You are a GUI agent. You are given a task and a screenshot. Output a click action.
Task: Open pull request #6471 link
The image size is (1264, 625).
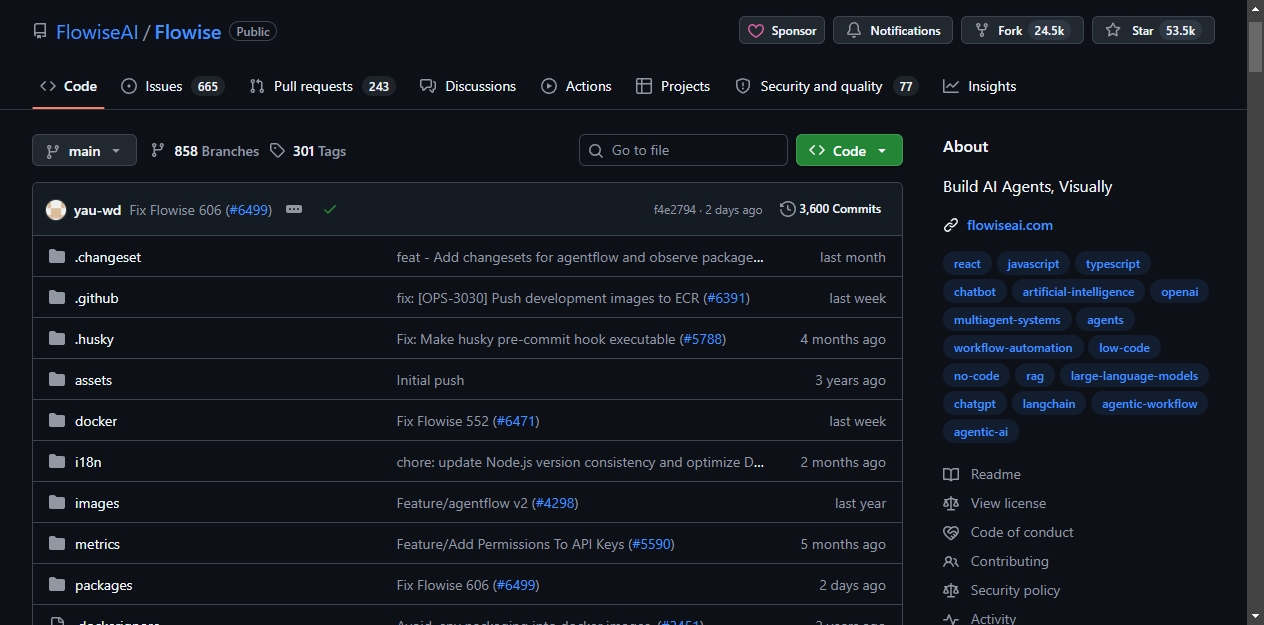point(516,421)
